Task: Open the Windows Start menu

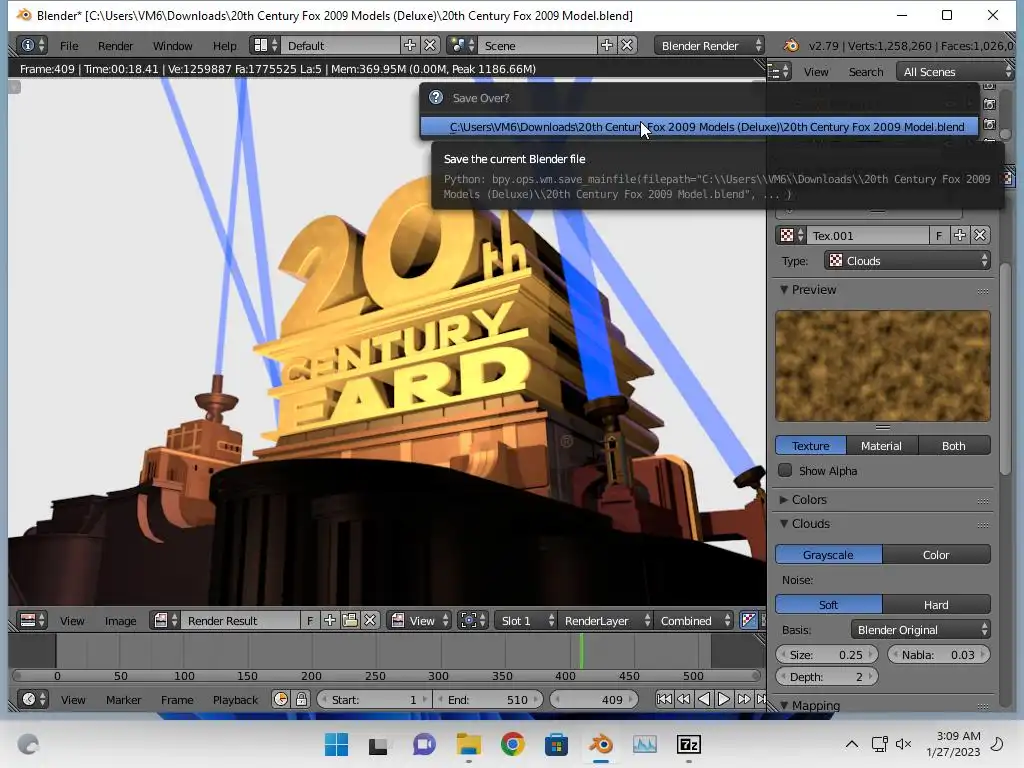Action: click(336, 744)
